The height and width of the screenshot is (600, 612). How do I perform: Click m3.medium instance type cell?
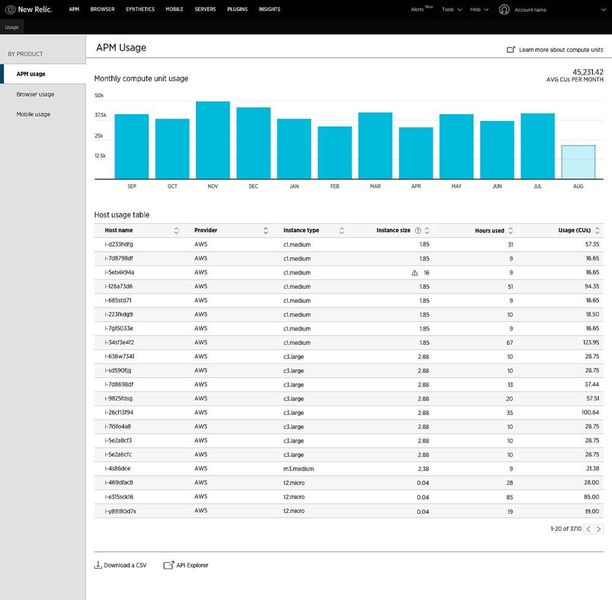pos(299,469)
